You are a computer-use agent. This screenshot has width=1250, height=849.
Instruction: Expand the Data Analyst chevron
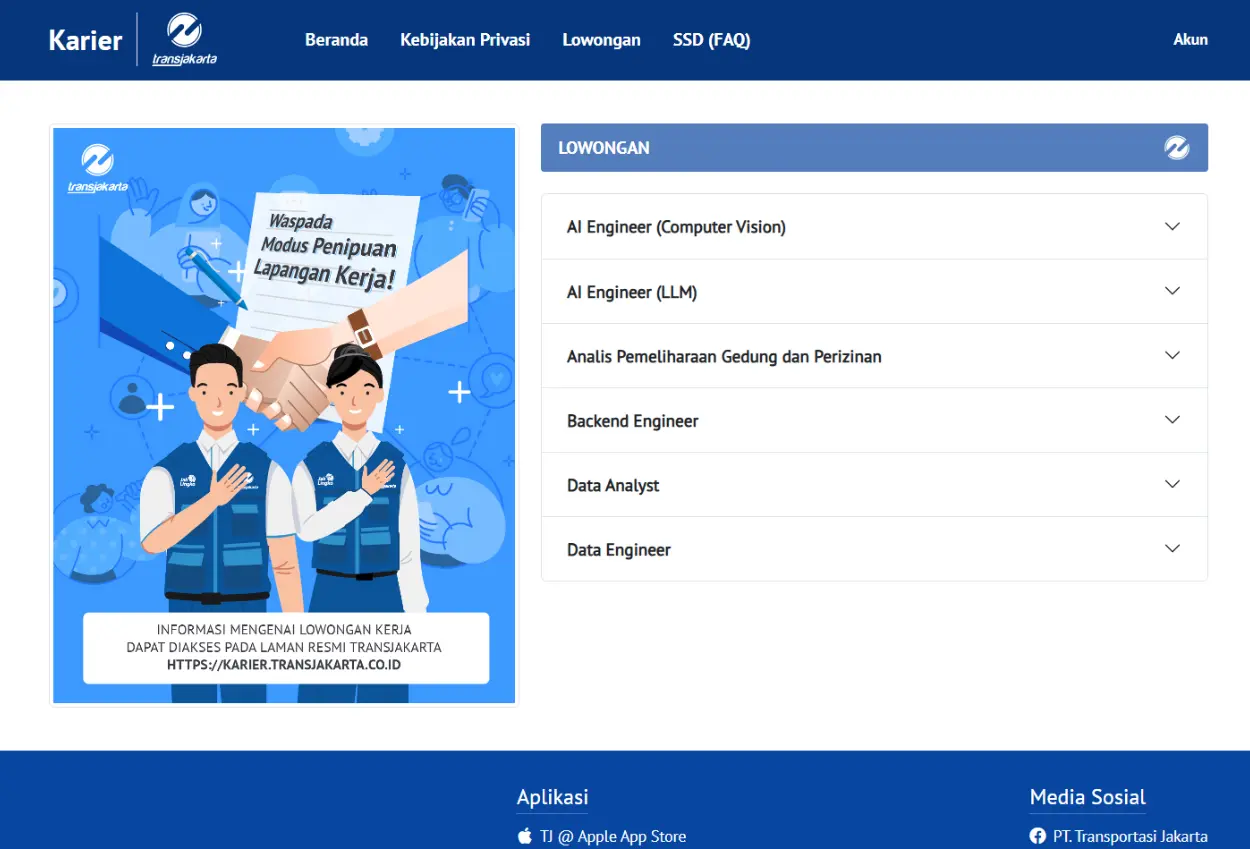pyautogui.click(x=1173, y=484)
